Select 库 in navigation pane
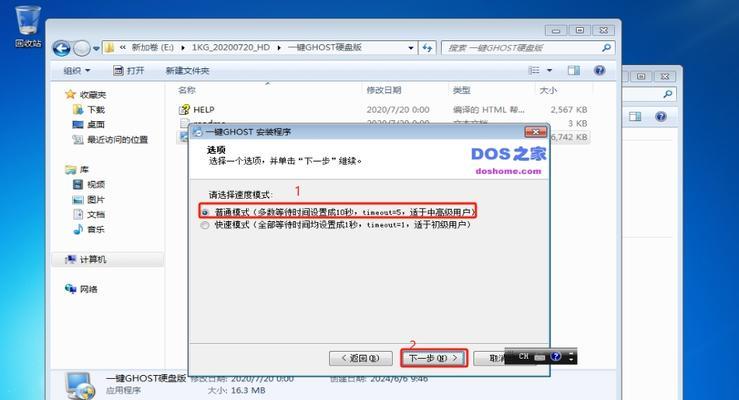This screenshot has height=400, width=739. click(x=77, y=169)
